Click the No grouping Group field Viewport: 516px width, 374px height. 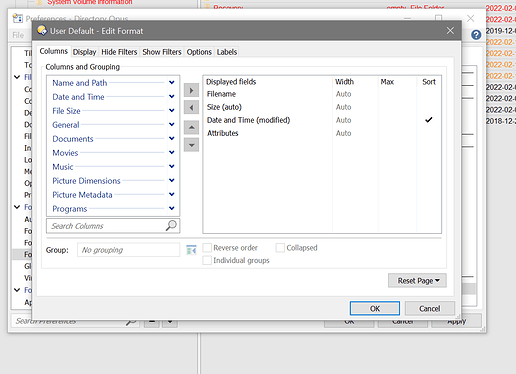(128, 250)
